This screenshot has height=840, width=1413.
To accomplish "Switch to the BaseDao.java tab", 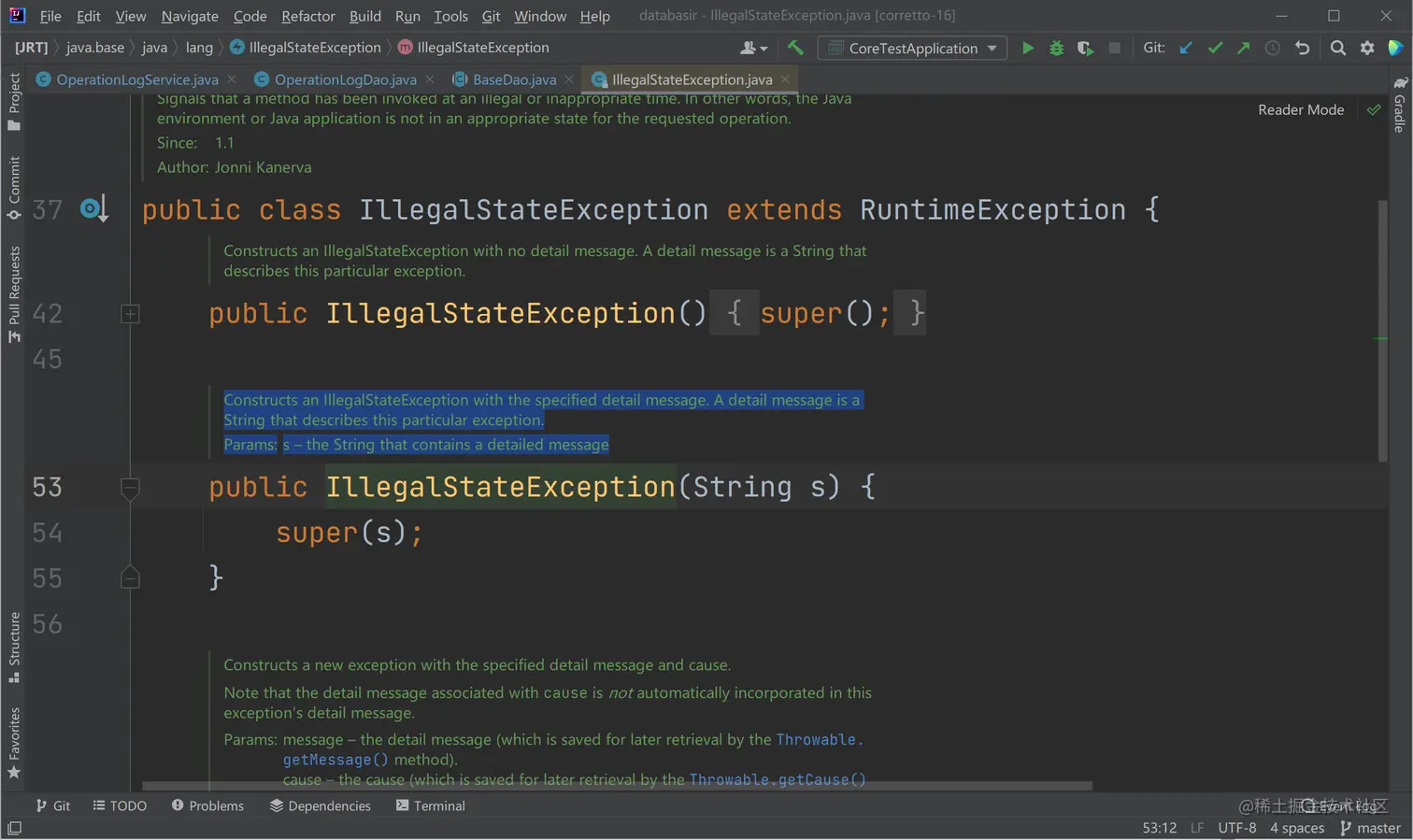I will click(514, 79).
